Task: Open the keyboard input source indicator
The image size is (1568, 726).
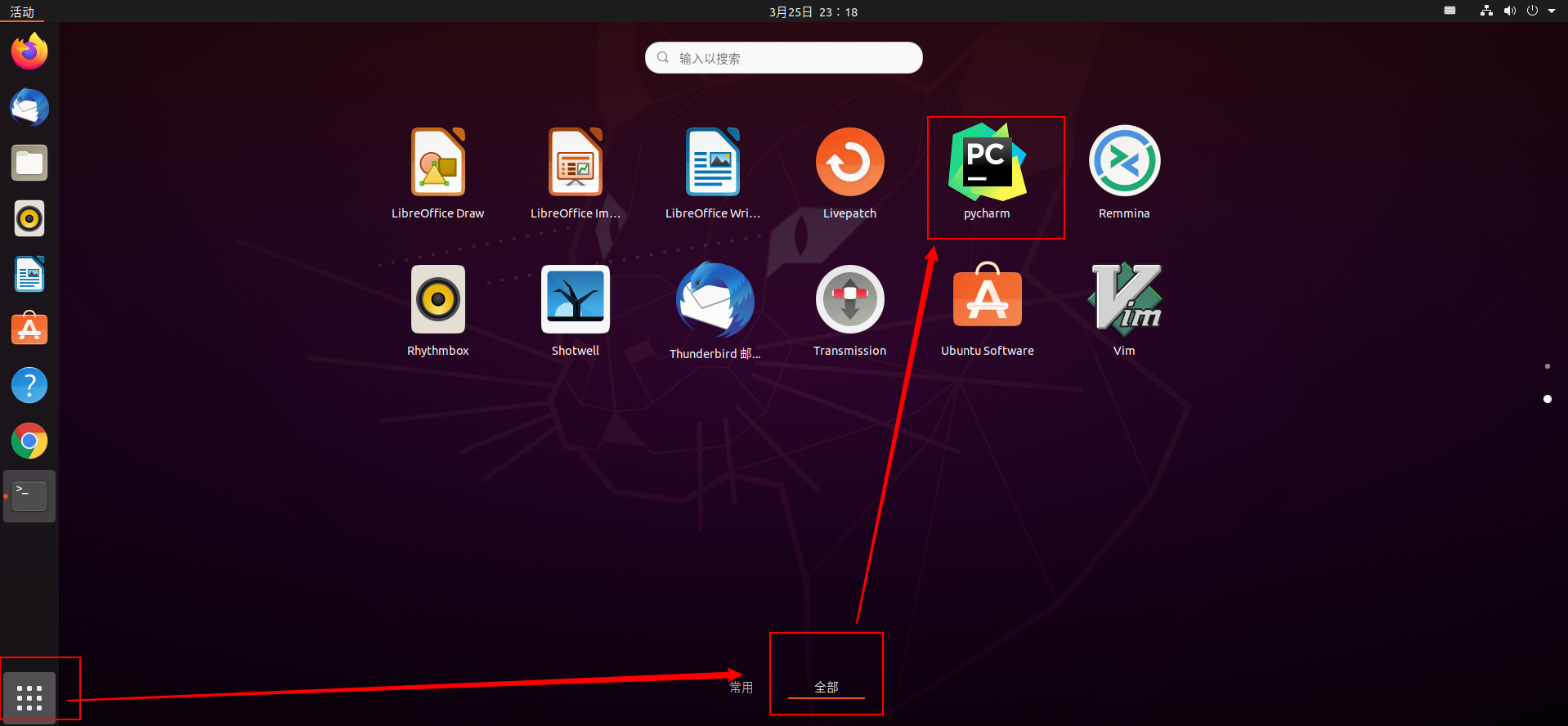Action: point(1449,11)
